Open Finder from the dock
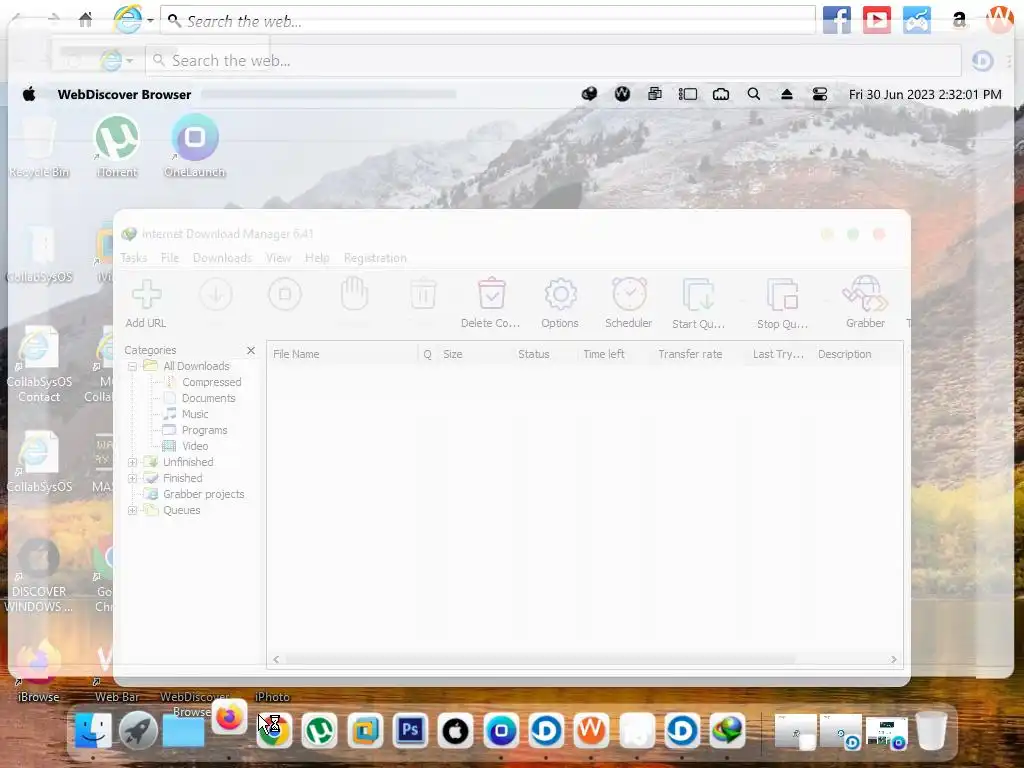This screenshot has height=768, width=1024. pos(93,731)
